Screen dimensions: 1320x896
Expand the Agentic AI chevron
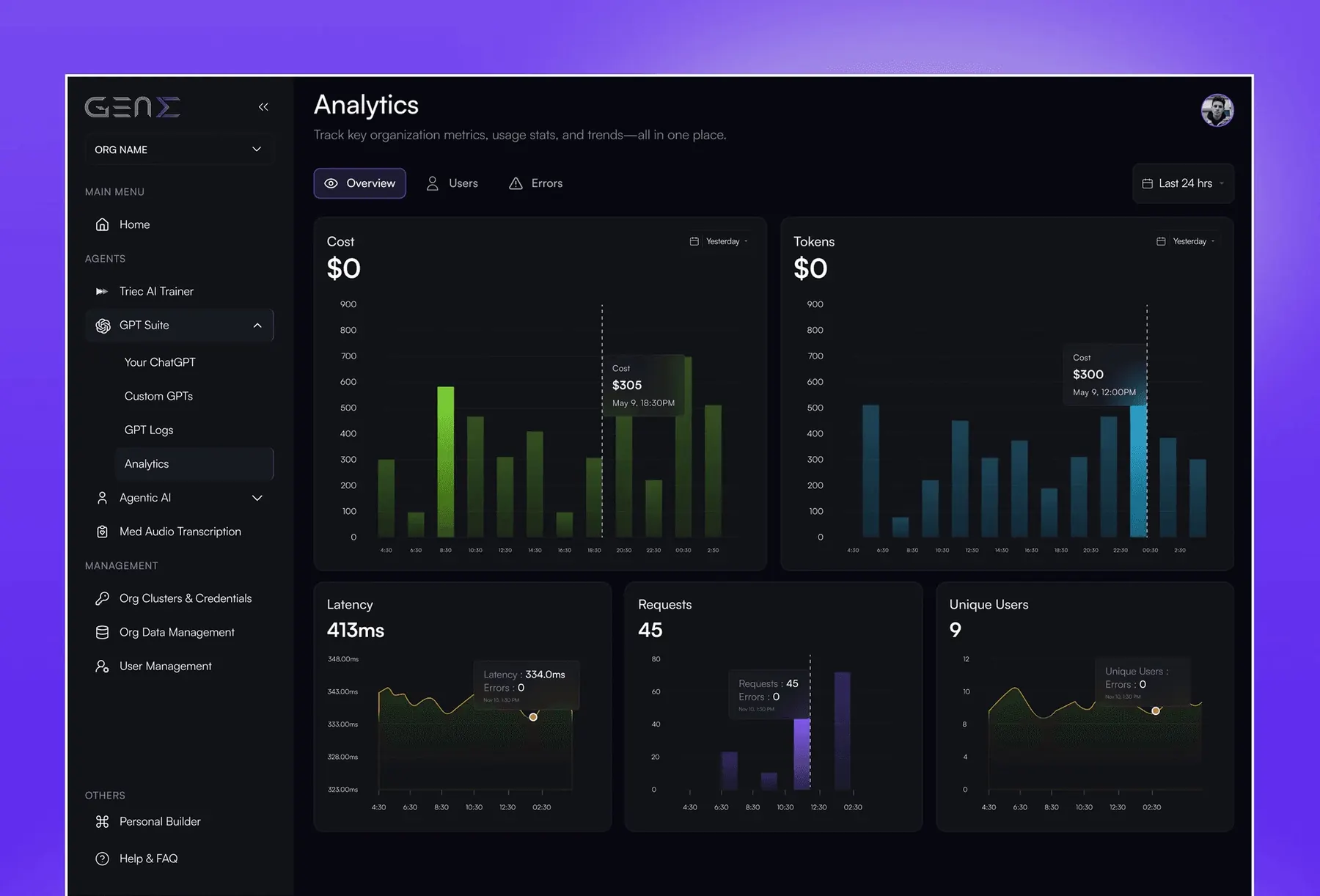(x=257, y=498)
